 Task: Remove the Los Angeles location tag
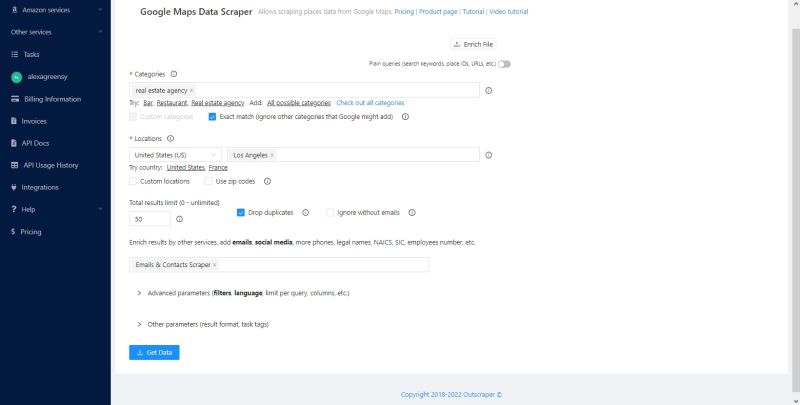[x=271, y=155]
